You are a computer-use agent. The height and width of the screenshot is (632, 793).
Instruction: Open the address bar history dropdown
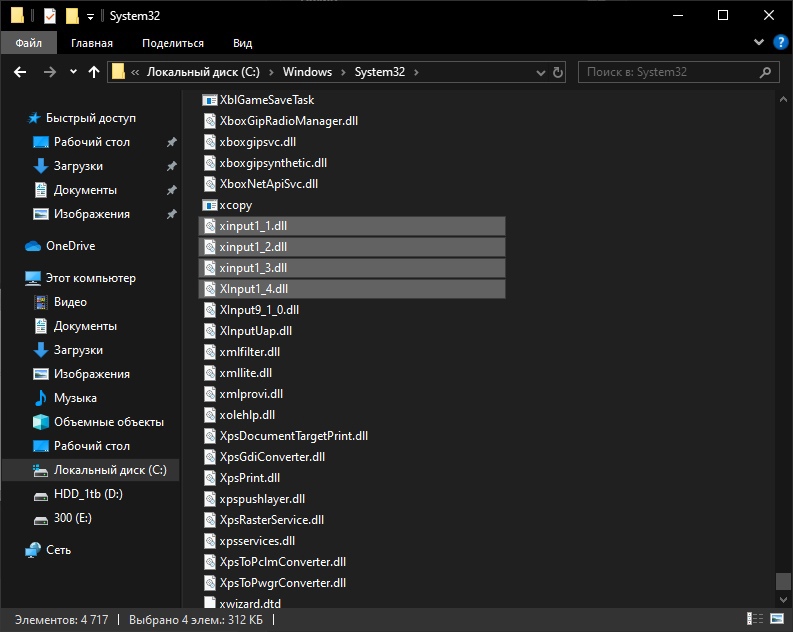541,73
